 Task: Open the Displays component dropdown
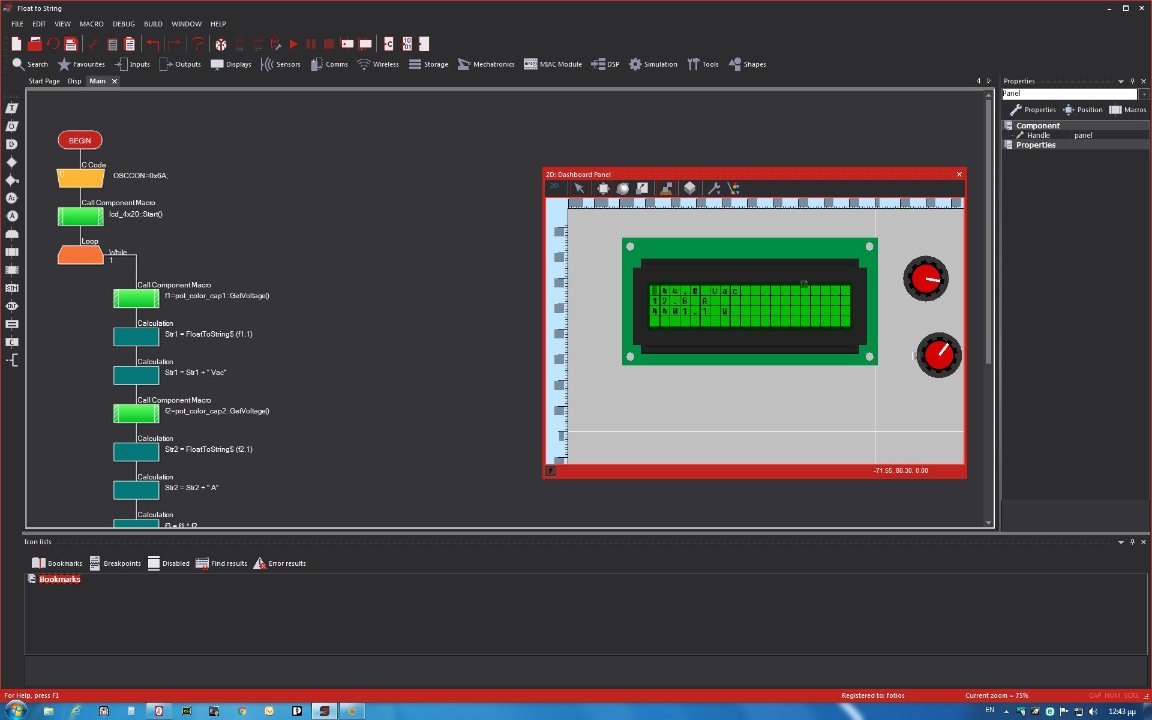tap(231, 65)
